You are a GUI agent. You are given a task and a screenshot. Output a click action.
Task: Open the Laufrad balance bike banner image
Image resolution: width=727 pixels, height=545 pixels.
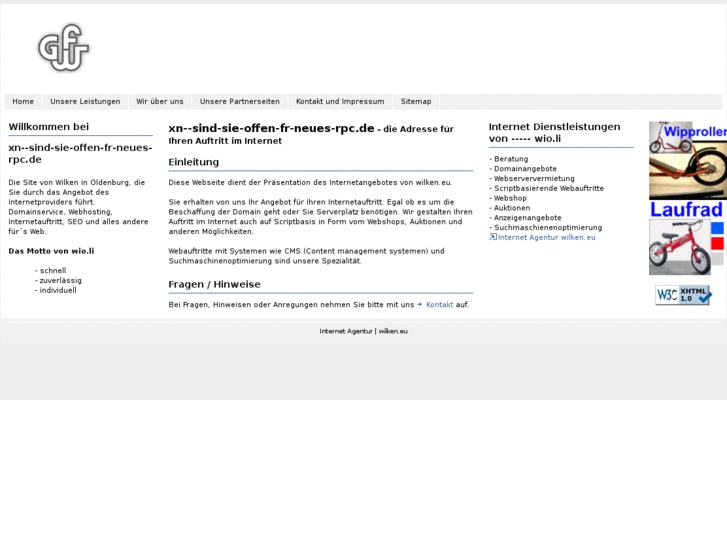tap(680, 238)
